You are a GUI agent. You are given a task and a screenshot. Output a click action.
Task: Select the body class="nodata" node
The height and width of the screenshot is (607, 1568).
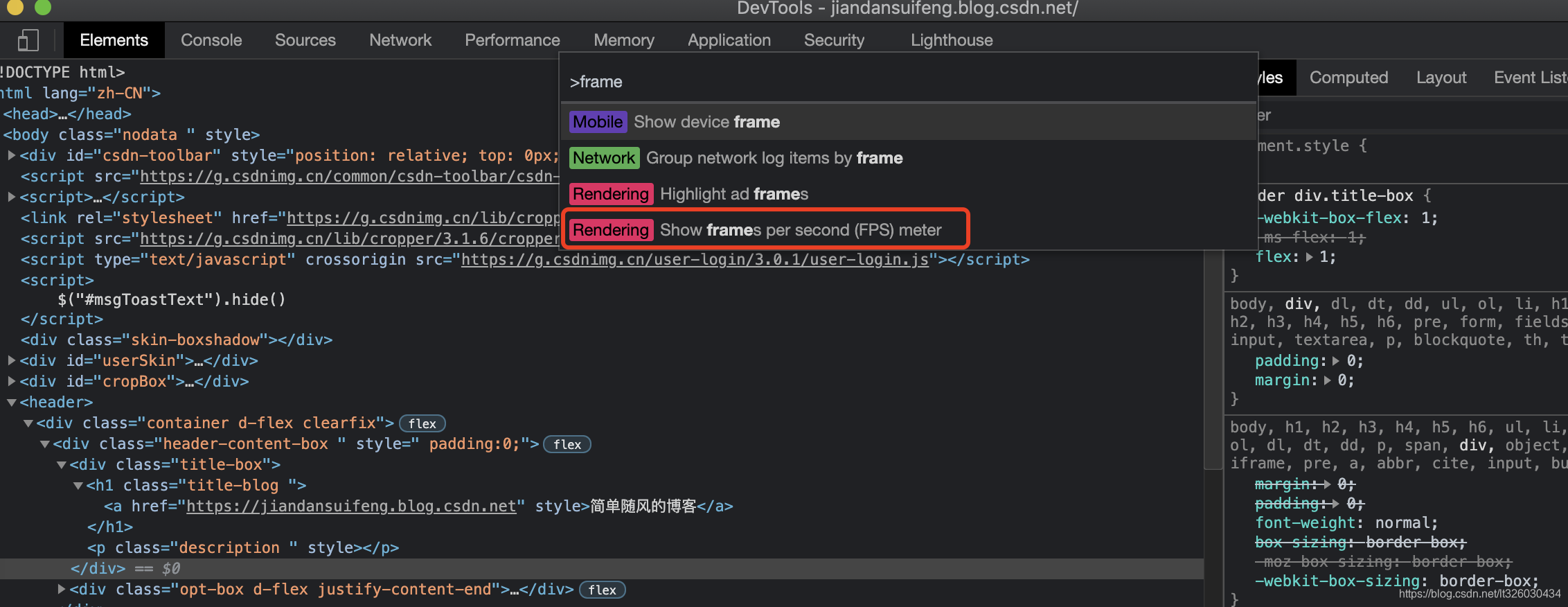pos(132,134)
